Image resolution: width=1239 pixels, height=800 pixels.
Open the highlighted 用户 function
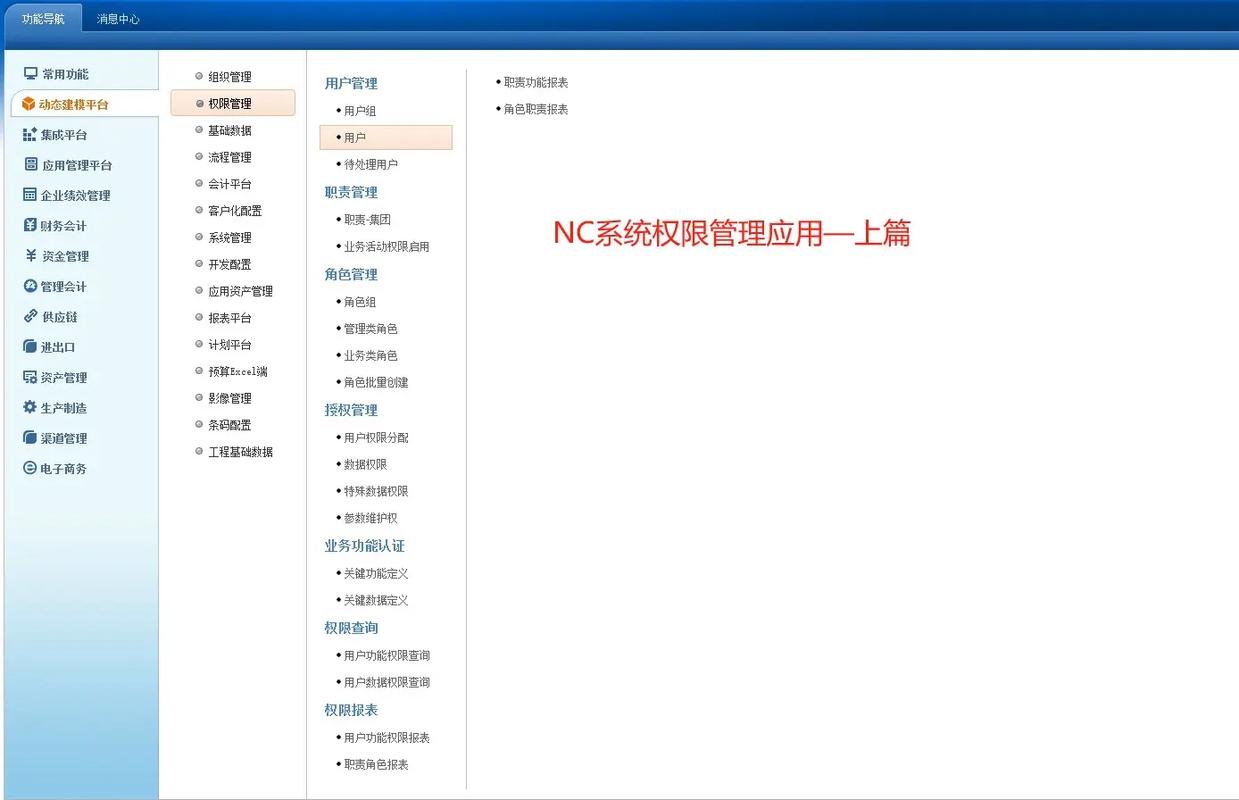[x=386, y=137]
